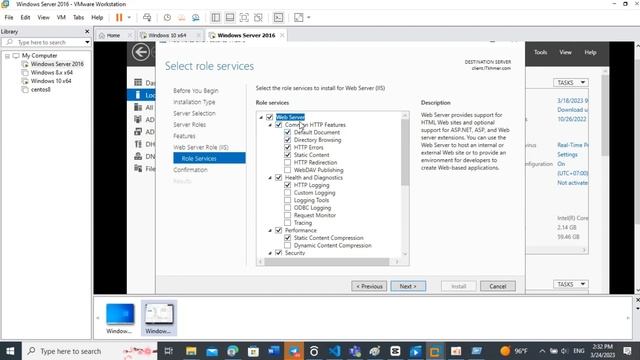Select the Windows 10 VM thumbnail
640x360 pixels.
click(x=120, y=318)
